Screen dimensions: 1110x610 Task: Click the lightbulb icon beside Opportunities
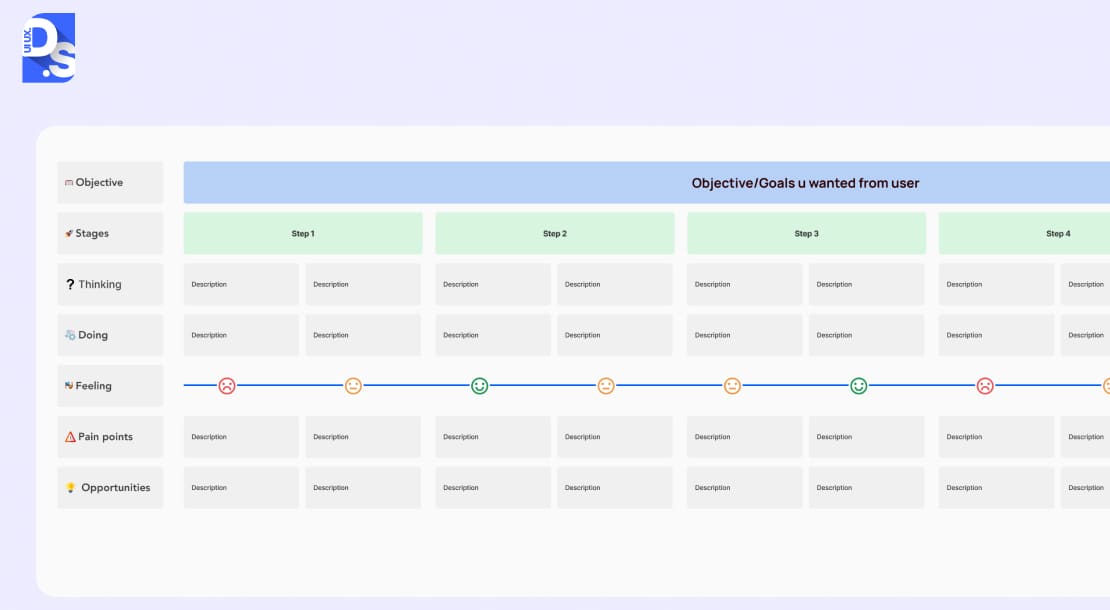pyautogui.click(x=70, y=488)
